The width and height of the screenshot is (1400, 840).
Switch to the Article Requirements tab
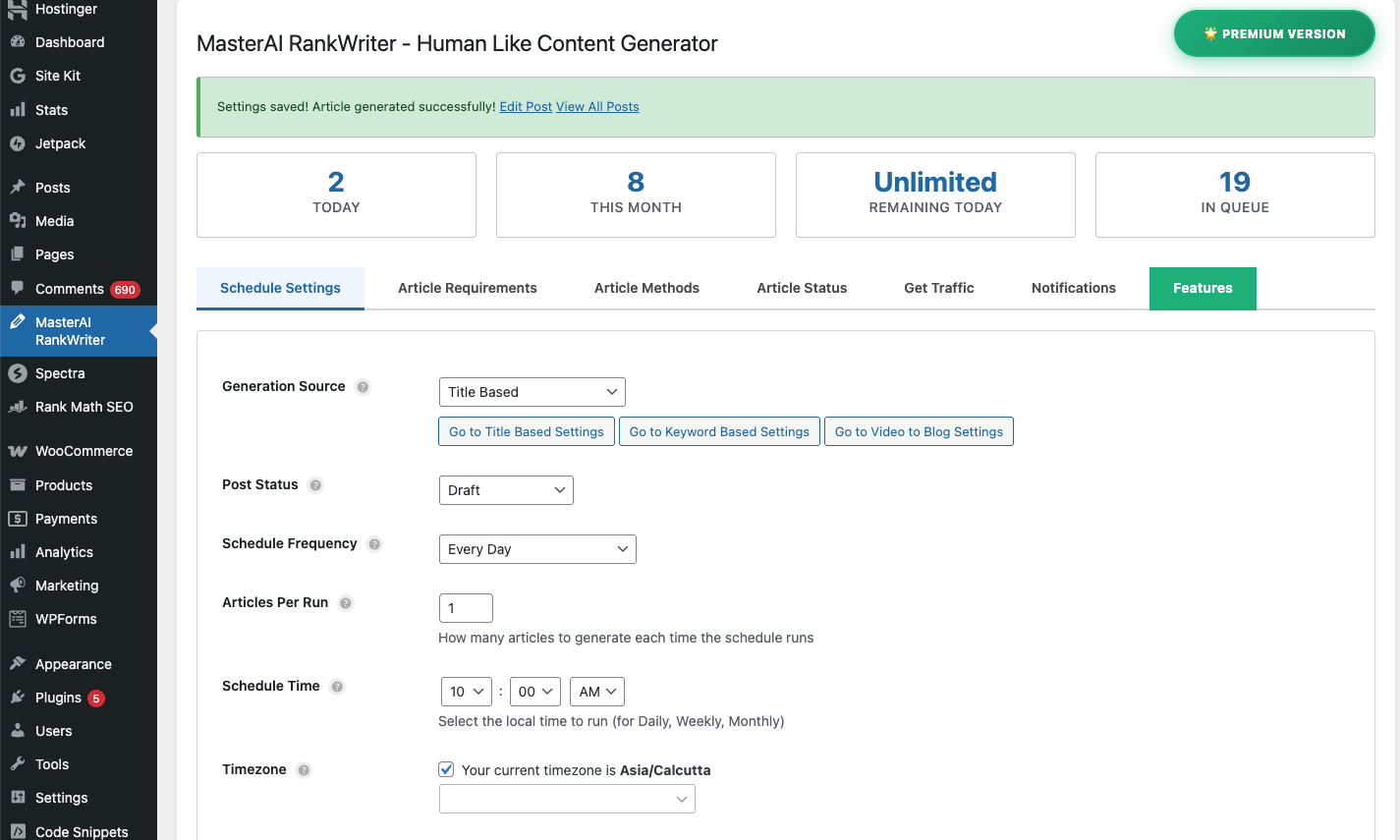pyautogui.click(x=468, y=288)
